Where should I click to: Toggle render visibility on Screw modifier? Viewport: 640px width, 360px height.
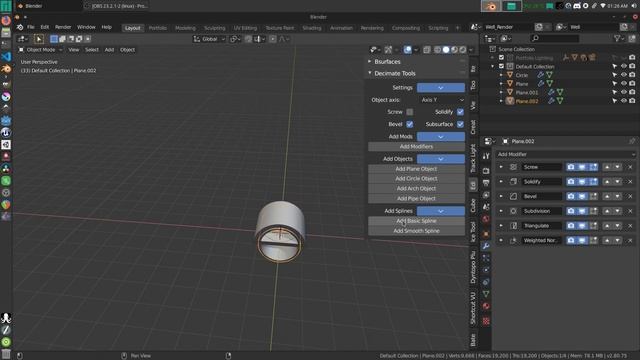pyautogui.click(x=571, y=167)
